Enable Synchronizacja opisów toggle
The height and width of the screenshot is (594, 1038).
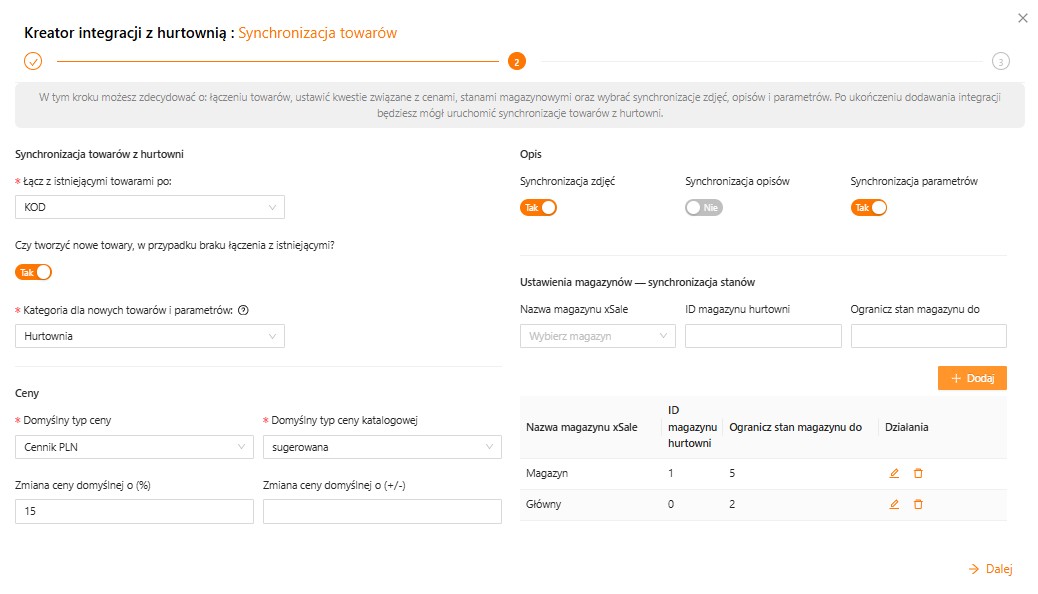point(704,208)
